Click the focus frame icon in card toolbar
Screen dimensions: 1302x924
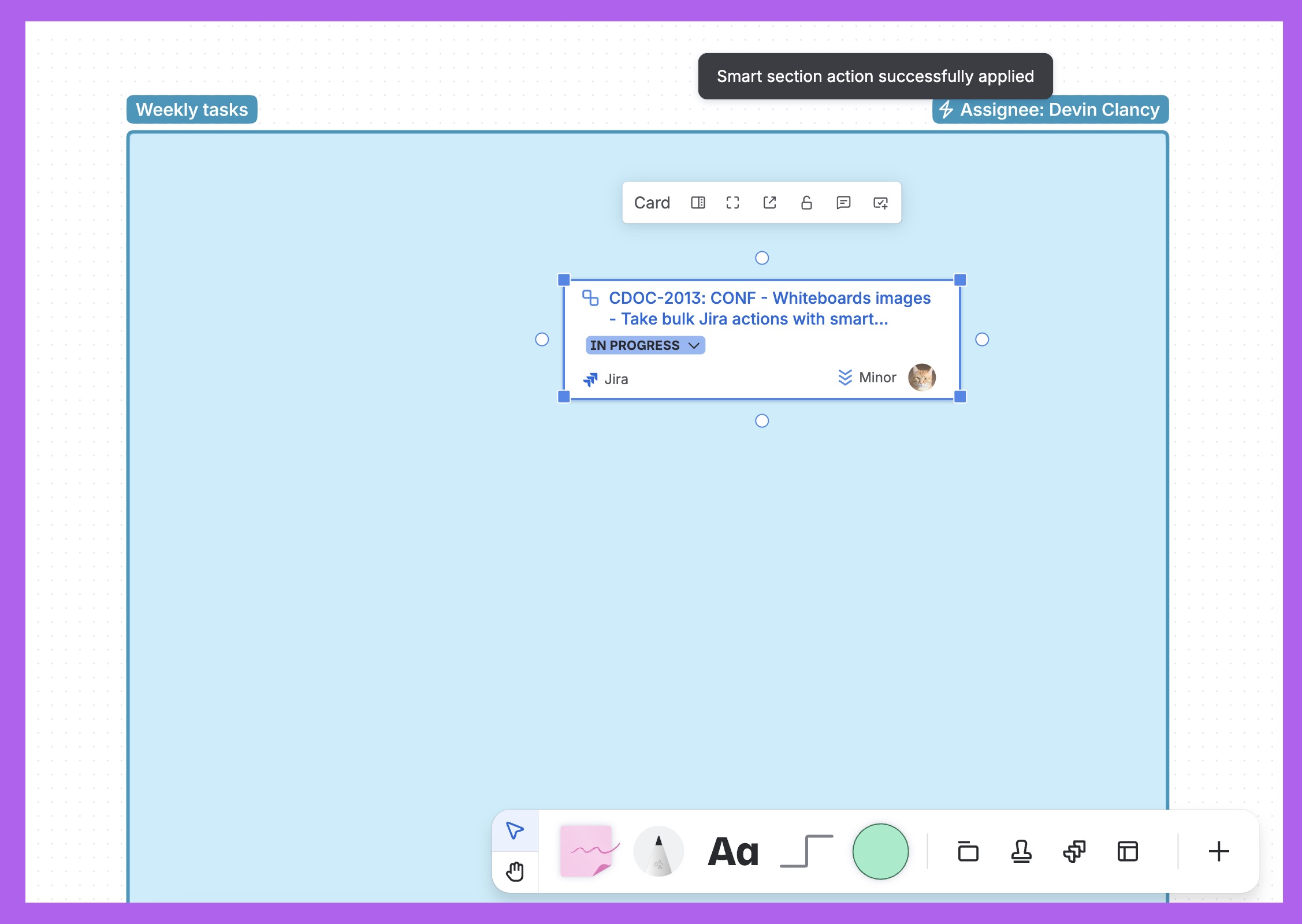click(x=732, y=203)
